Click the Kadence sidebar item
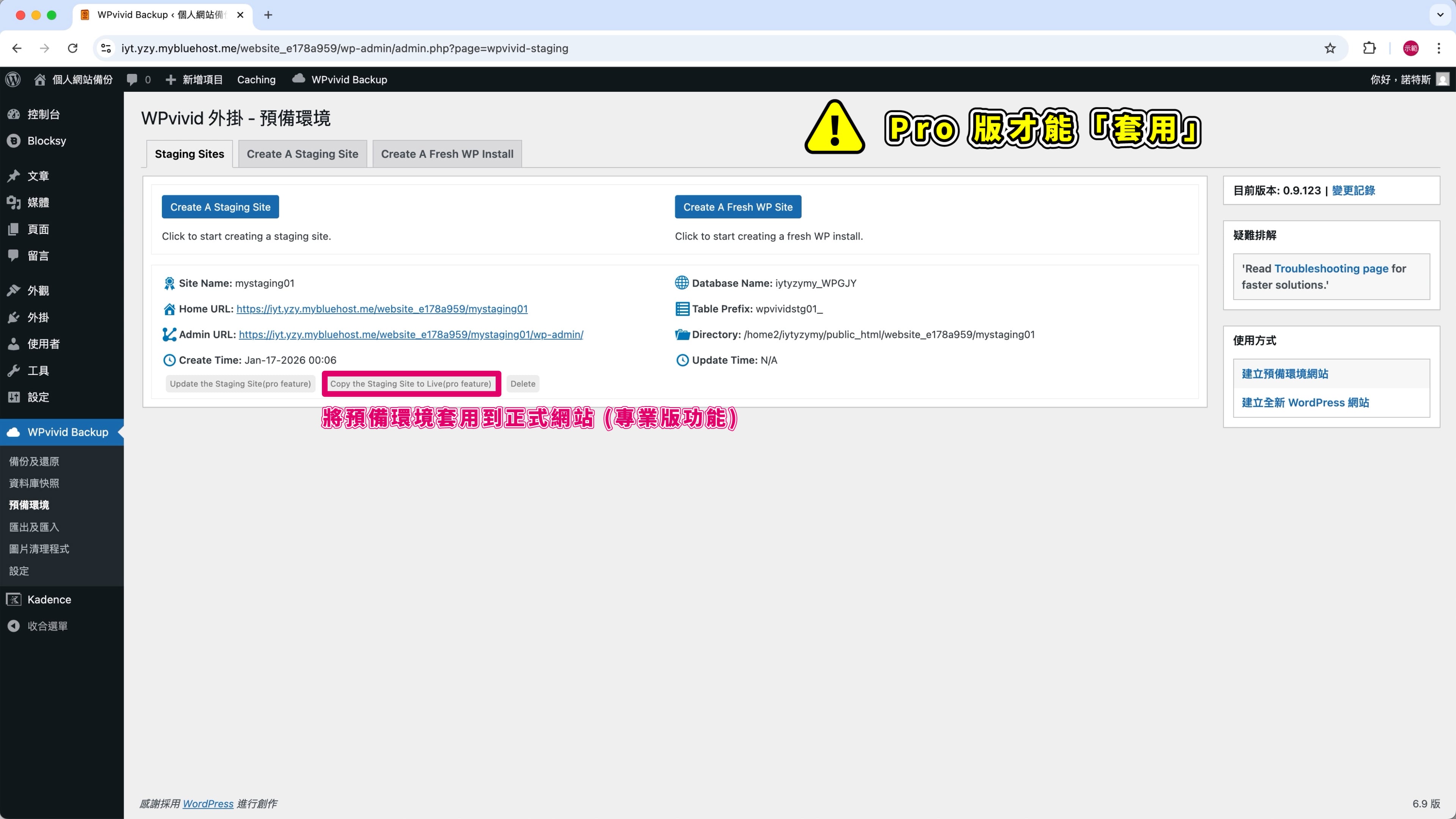This screenshot has height=819, width=1456. click(x=49, y=599)
